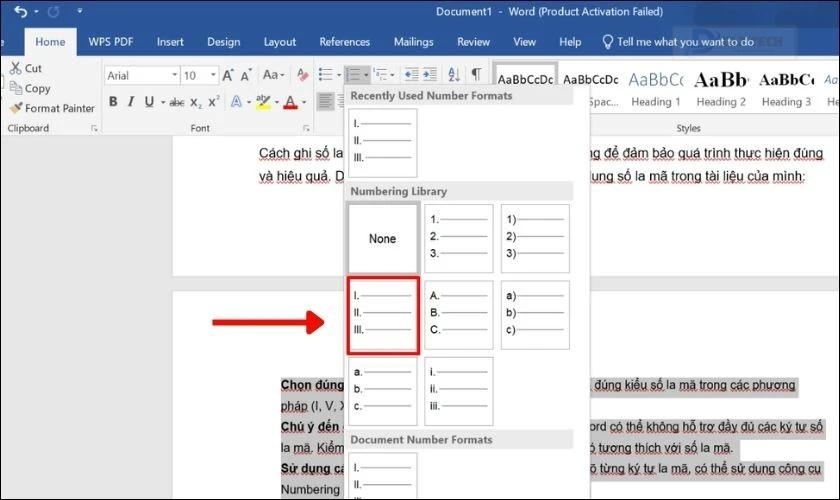Apply the Heading 1 style

click(656, 89)
